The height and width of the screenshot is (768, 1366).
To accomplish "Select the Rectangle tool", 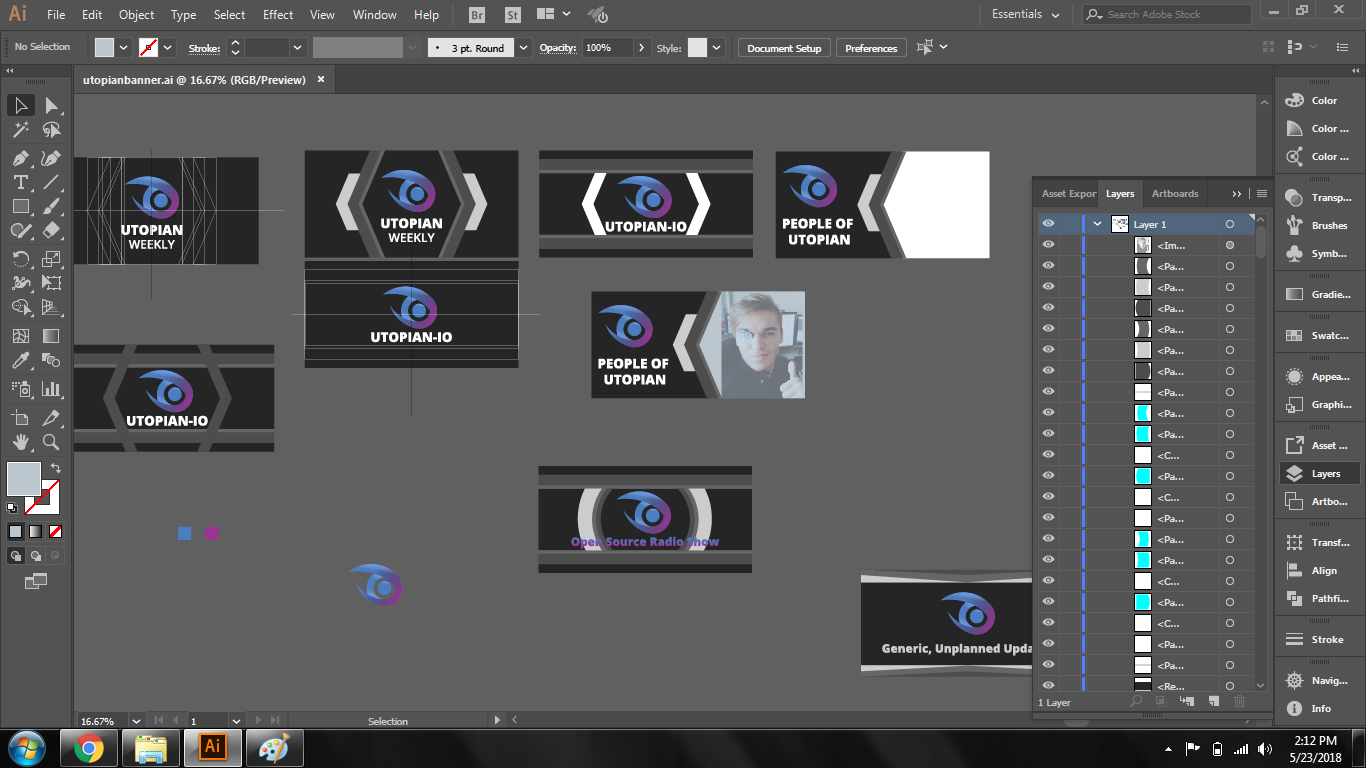I will pos(21,206).
